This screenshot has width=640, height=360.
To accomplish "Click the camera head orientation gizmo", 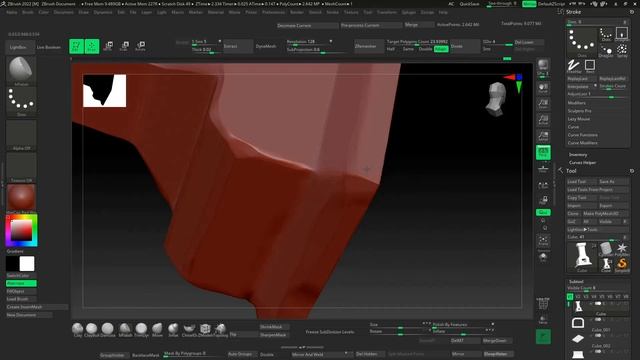I will point(496,99).
